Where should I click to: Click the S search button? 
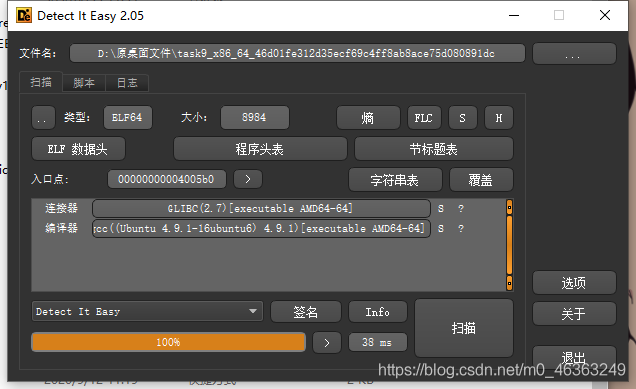(462, 118)
